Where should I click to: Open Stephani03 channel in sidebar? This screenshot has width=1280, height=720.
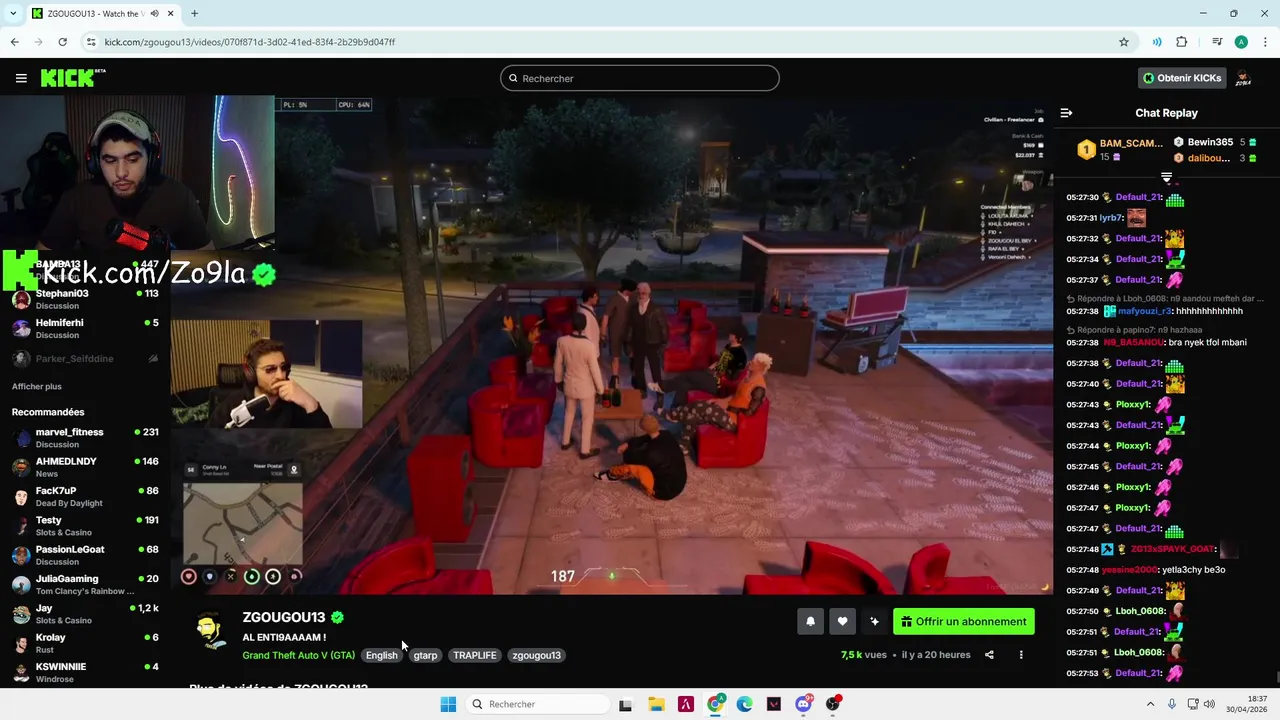tap(85, 299)
